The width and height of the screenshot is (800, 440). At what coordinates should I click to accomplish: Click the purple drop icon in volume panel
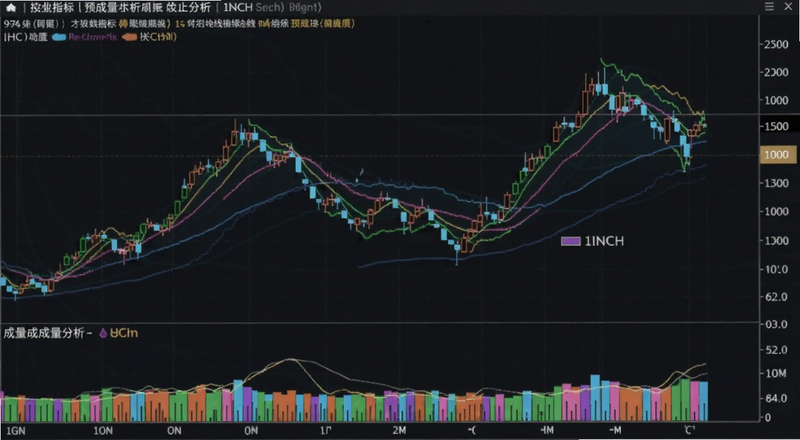(x=104, y=333)
